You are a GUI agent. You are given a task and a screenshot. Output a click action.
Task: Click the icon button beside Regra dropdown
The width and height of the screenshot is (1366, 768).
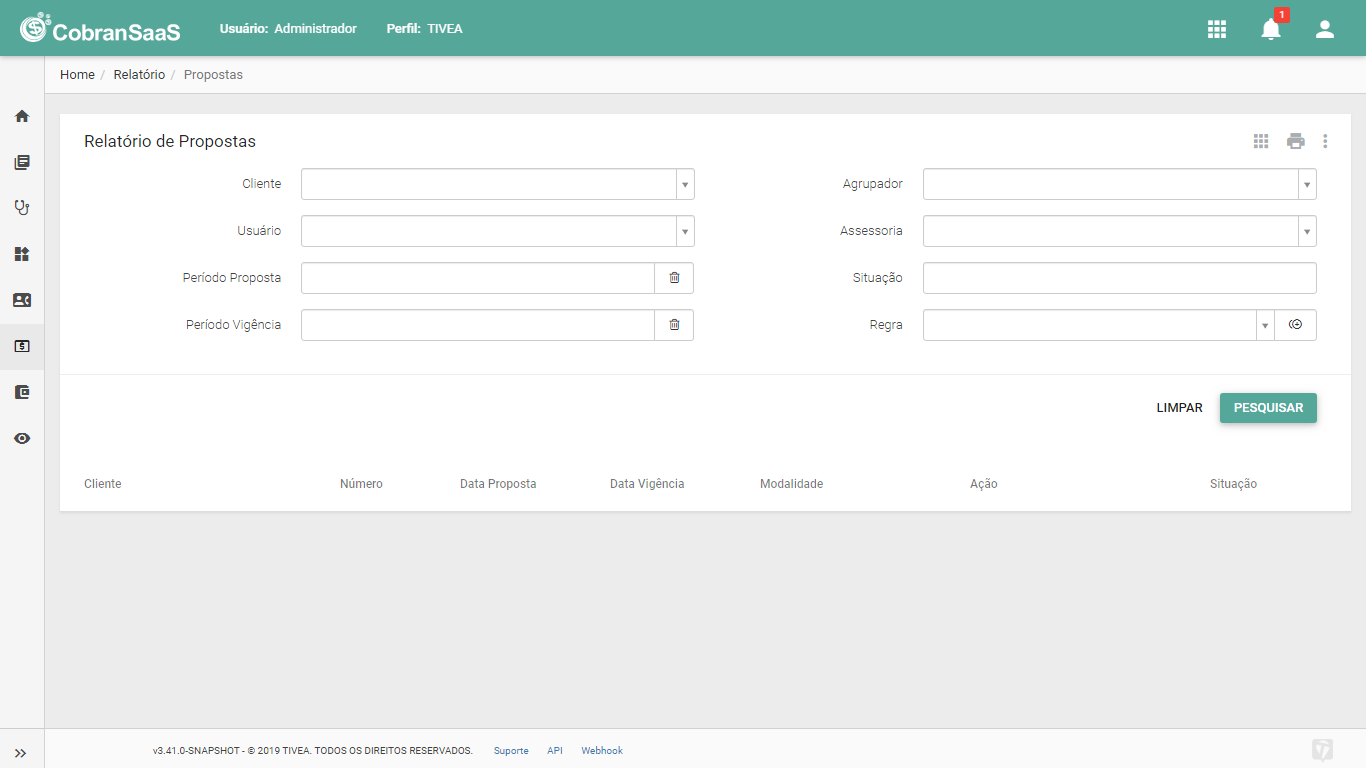(x=1296, y=325)
